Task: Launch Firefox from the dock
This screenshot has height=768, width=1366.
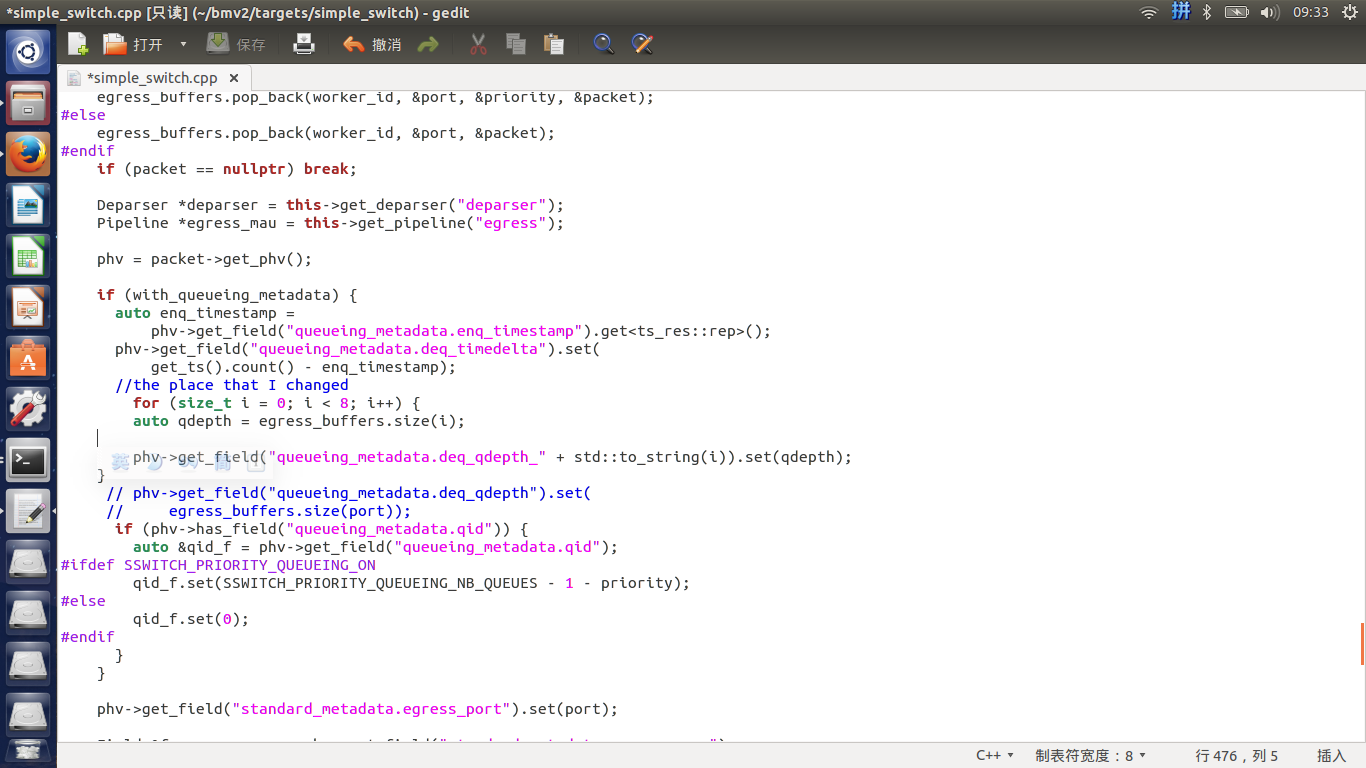Action: pos(27,154)
